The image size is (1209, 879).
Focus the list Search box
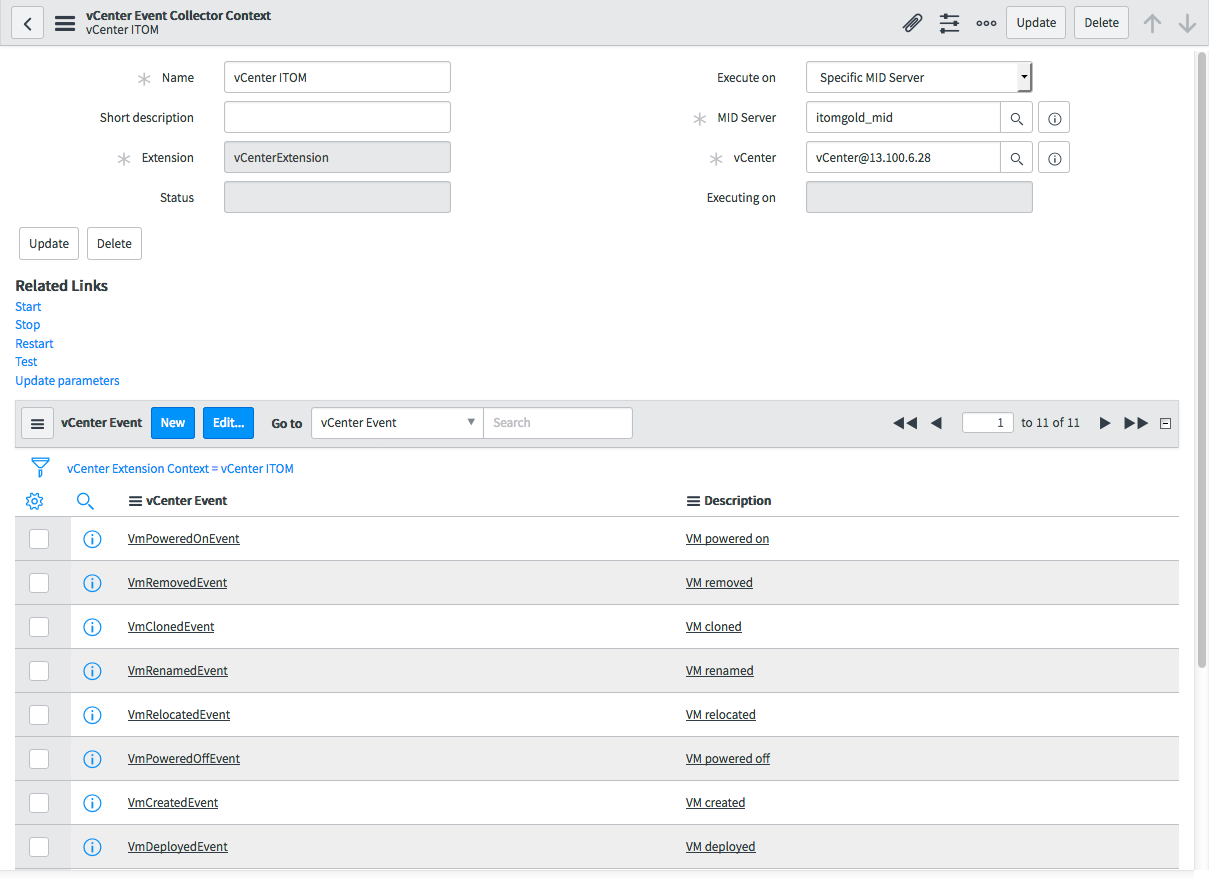point(558,423)
